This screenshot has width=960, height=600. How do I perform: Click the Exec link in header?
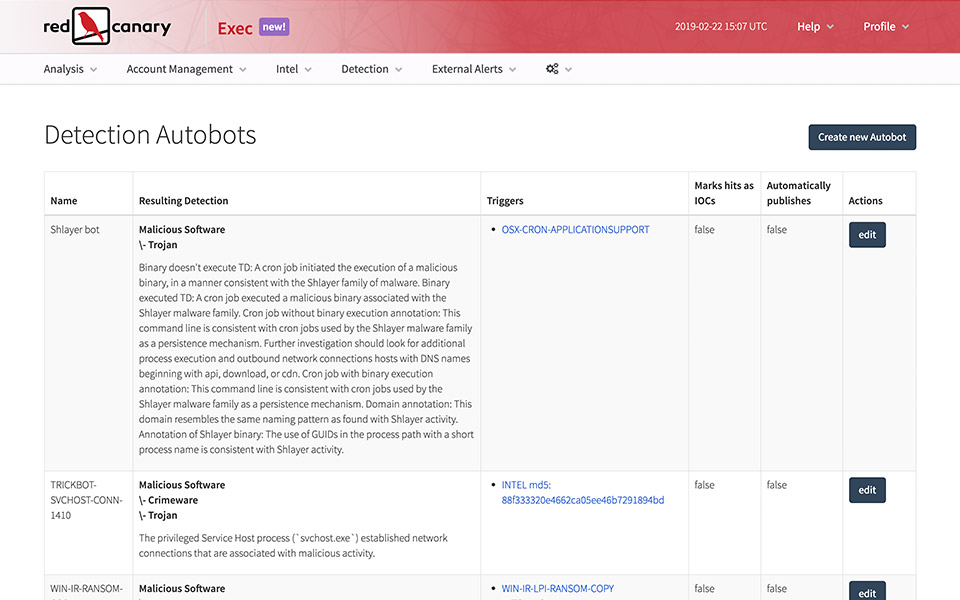point(235,28)
